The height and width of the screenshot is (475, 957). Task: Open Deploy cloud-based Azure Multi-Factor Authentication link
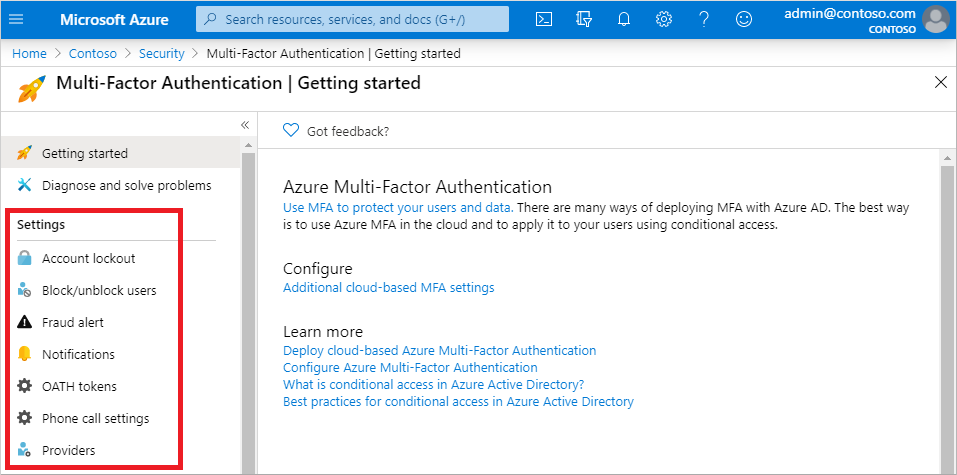(x=439, y=351)
